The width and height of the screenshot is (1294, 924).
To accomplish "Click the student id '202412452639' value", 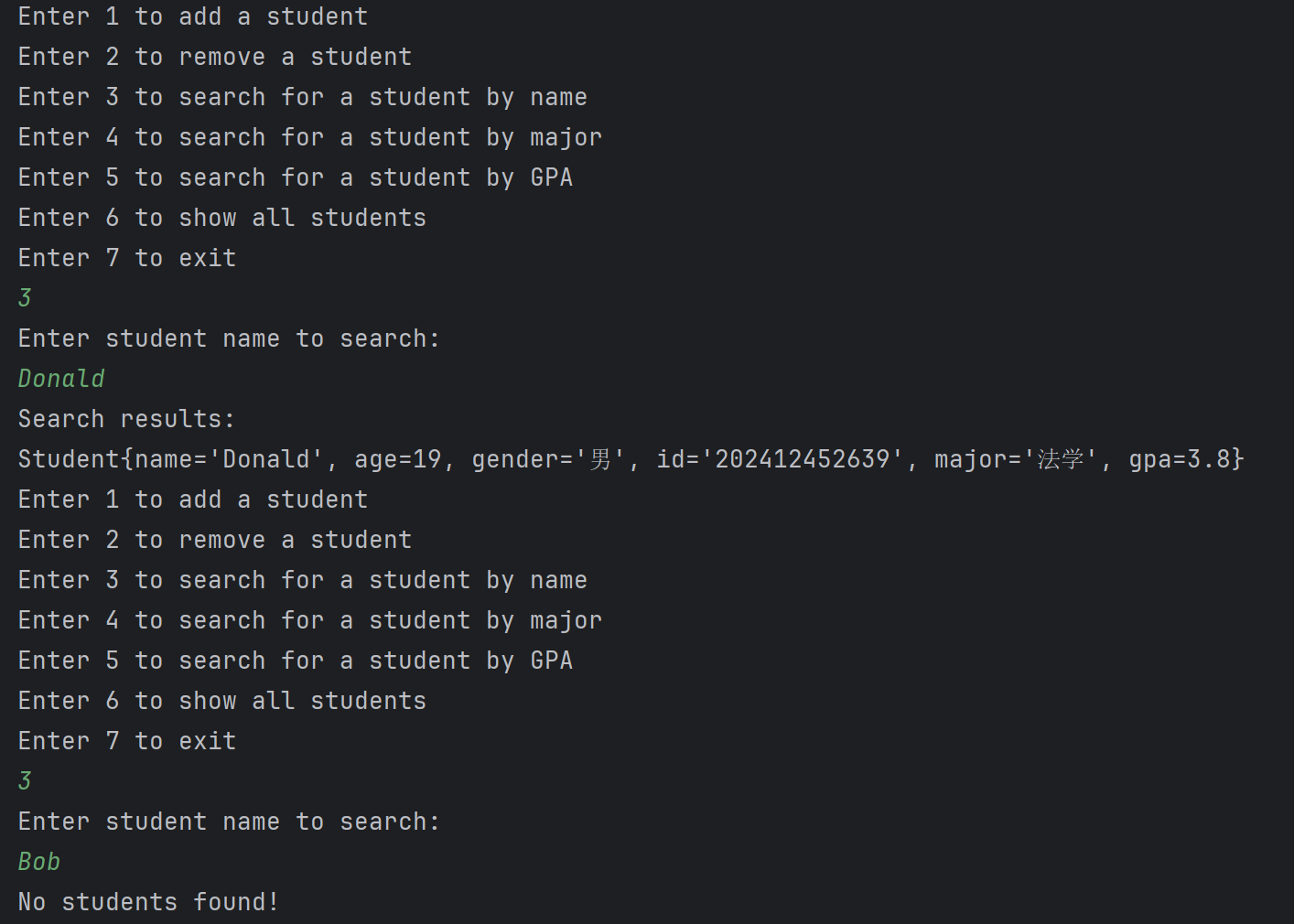I will coord(802,459).
